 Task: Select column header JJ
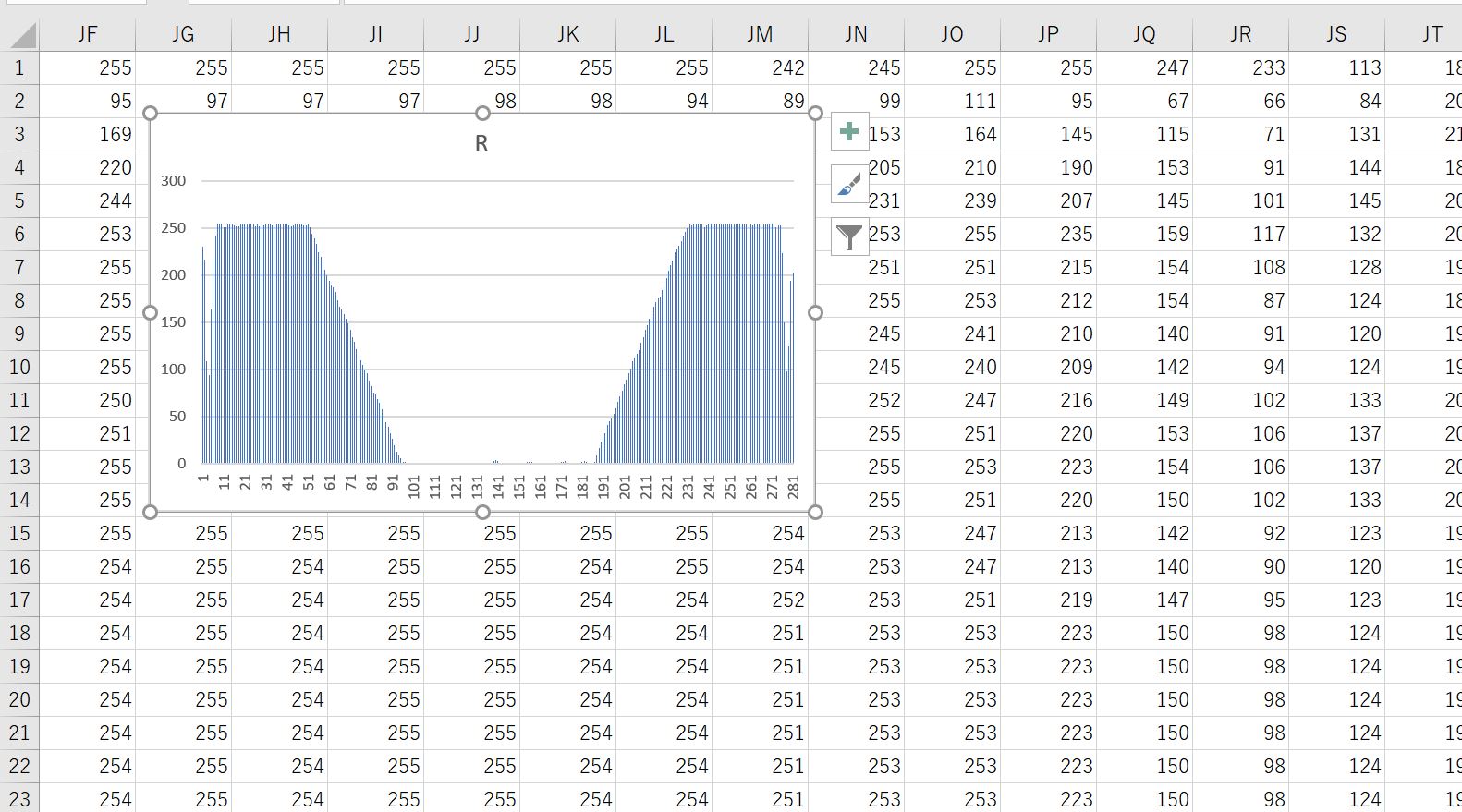471,34
